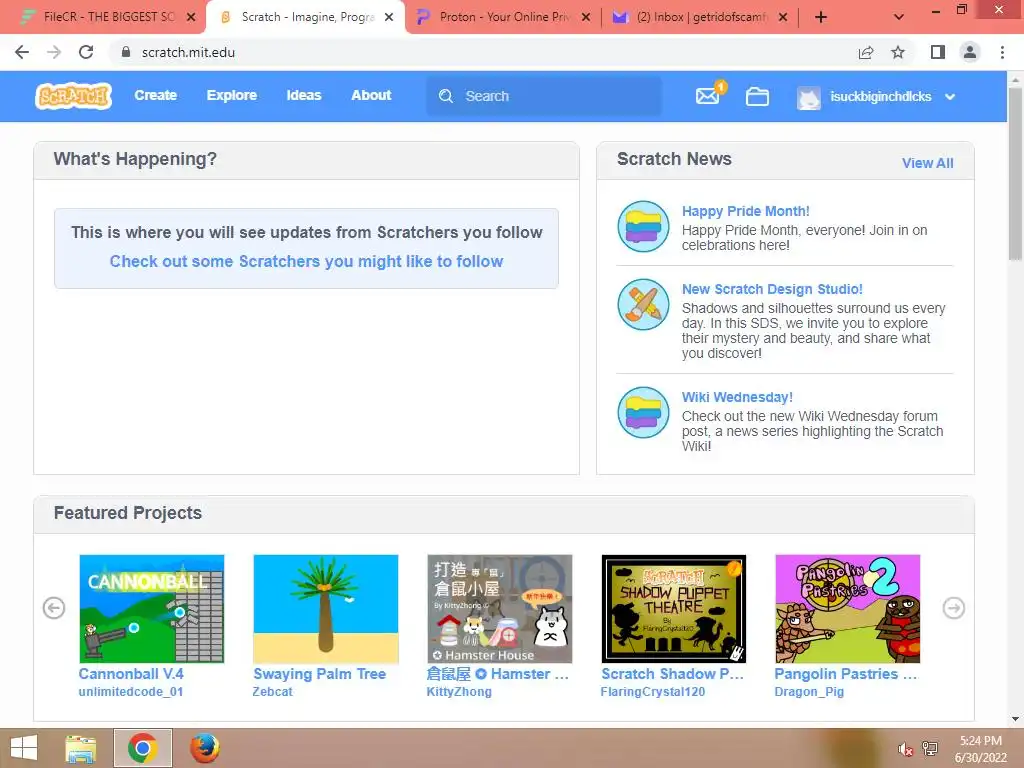This screenshot has height=768, width=1024.
Task: Reload the Scratch page
Action: click(86, 52)
